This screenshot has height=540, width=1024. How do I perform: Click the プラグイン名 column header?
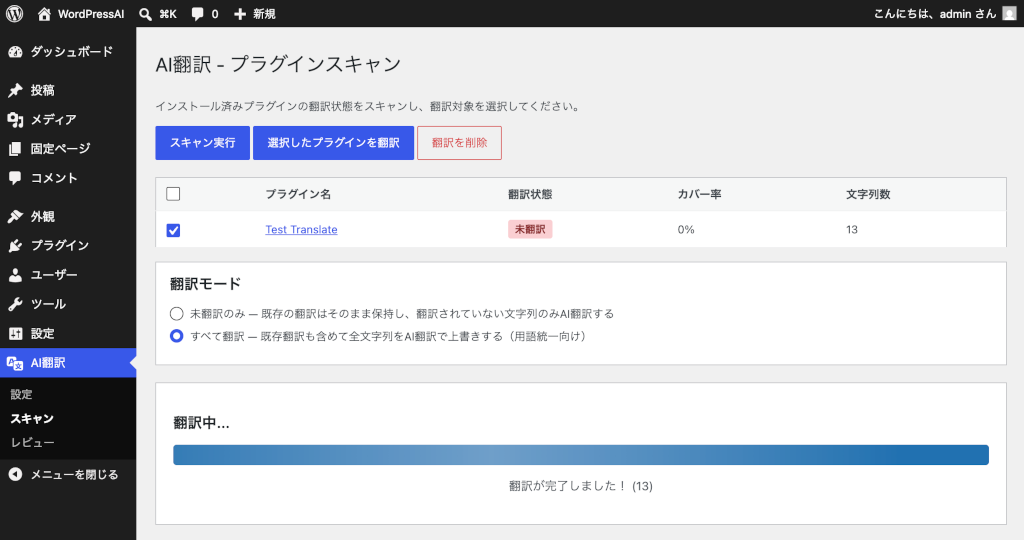click(x=298, y=194)
